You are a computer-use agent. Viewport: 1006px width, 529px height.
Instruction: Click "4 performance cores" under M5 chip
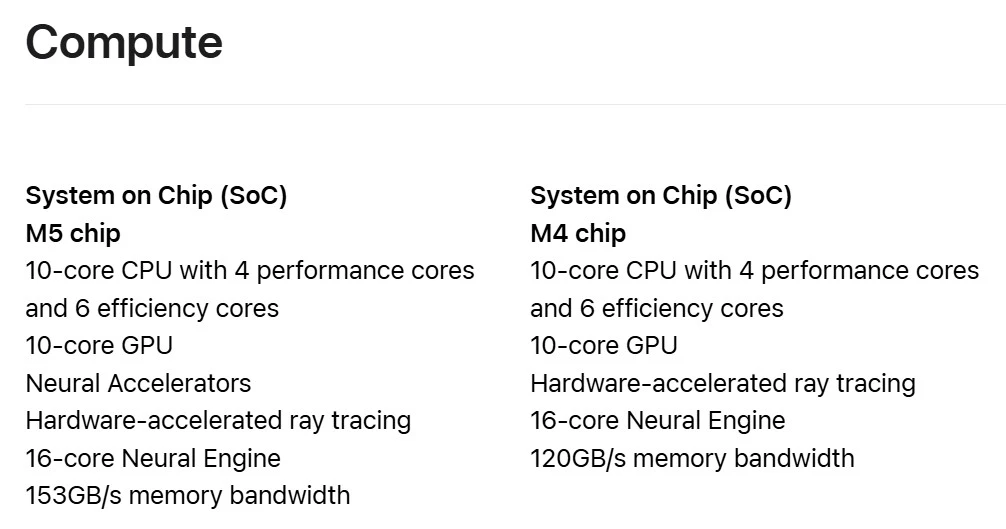click(x=354, y=271)
